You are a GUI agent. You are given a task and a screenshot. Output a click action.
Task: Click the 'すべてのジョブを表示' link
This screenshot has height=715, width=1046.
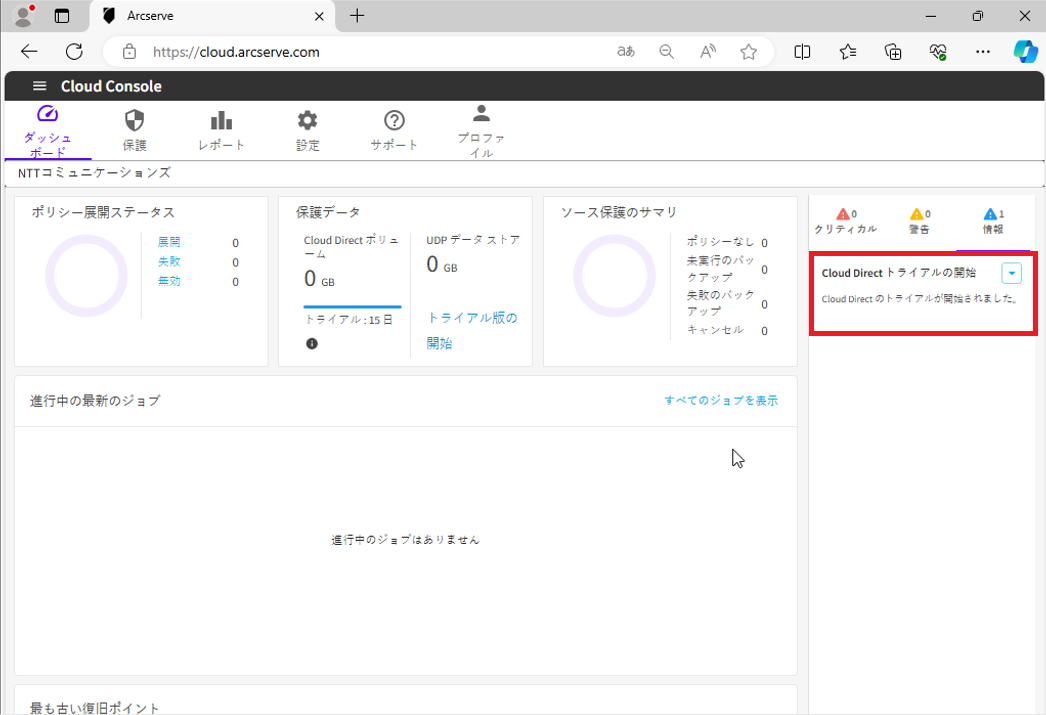click(x=721, y=401)
